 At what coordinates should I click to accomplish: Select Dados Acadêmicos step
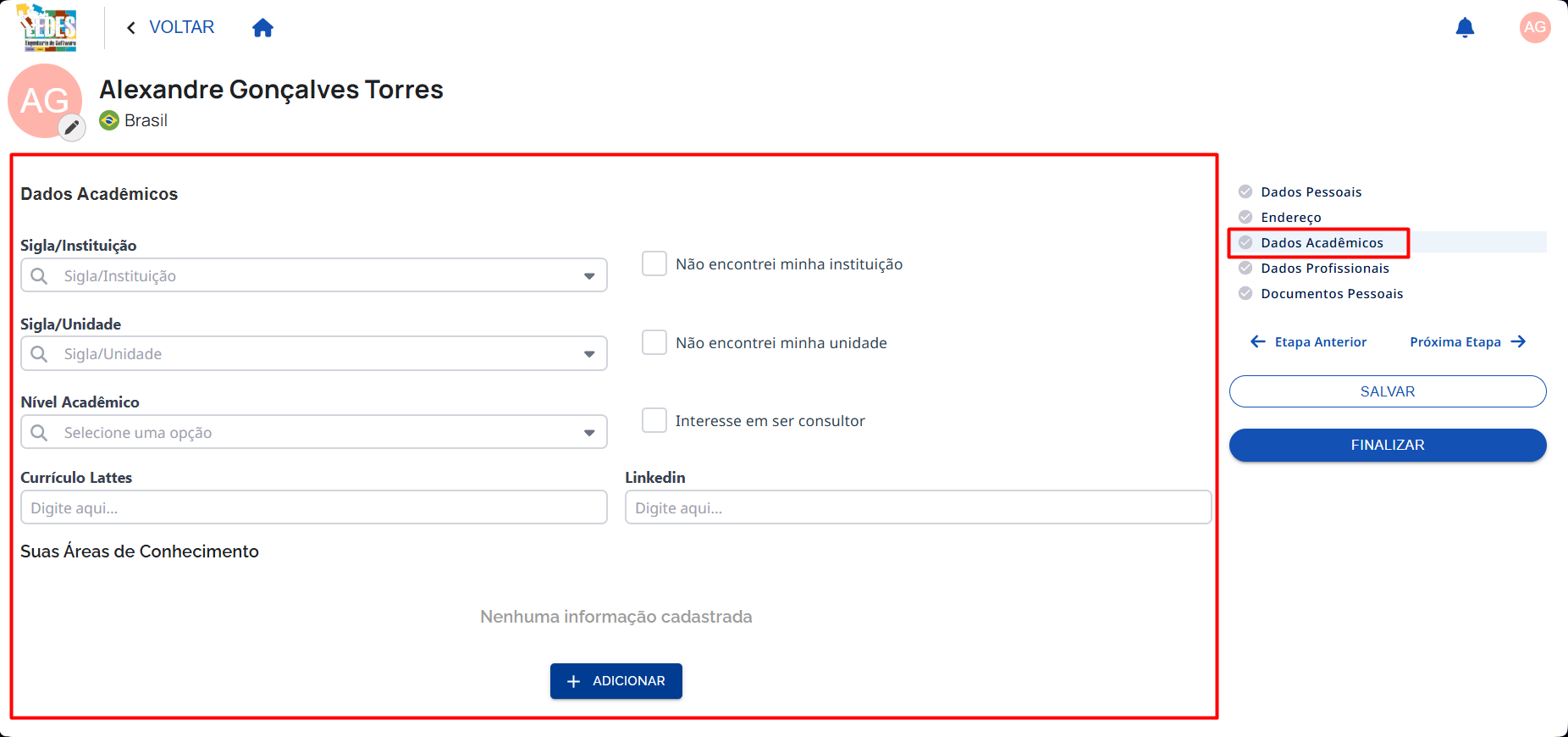pyautogui.click(x=1322, y=242)
